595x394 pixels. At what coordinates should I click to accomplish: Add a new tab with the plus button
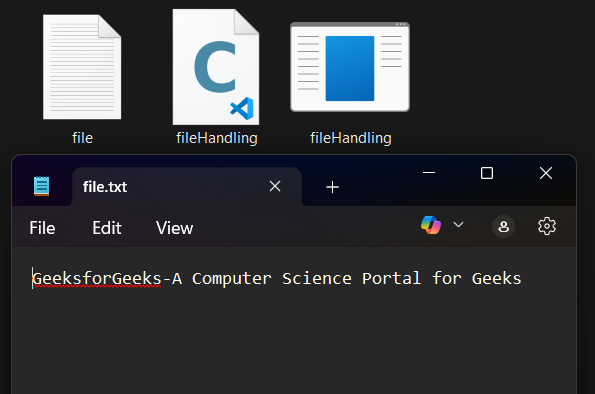[x=332, y=187]
